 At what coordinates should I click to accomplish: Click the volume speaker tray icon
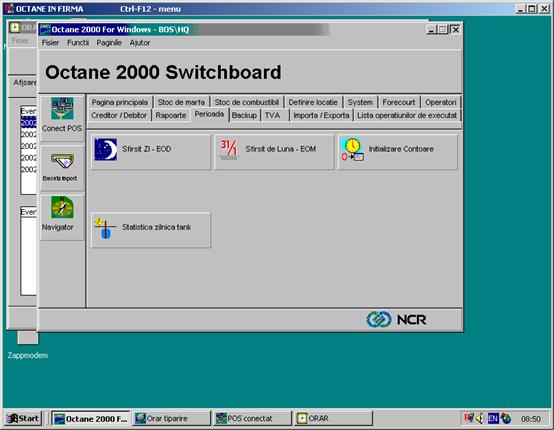click(x=479, y=419)
